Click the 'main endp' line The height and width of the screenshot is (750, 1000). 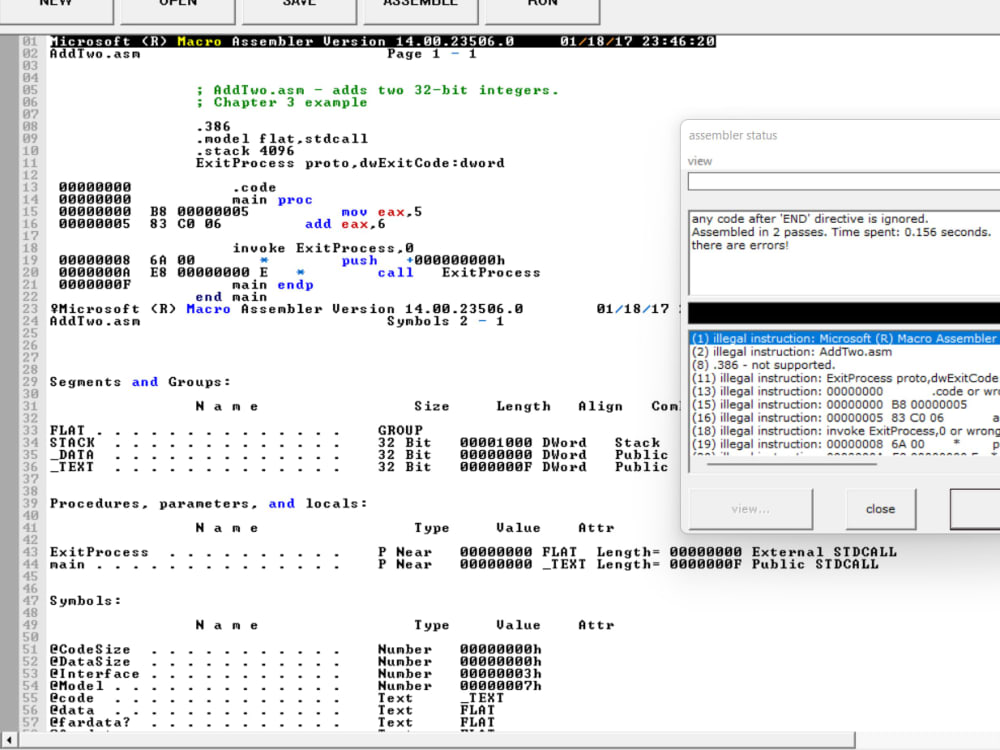(x=272, y=284)
